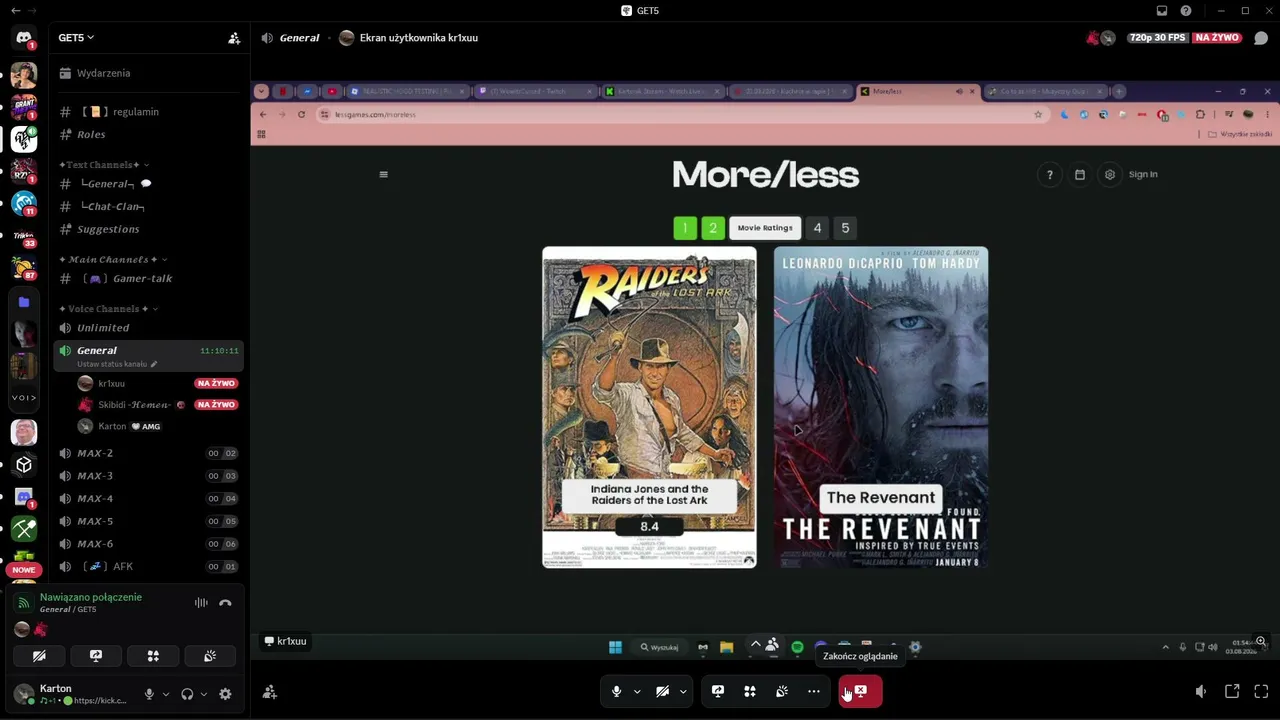Pop out the stream window

[1232, 691]
